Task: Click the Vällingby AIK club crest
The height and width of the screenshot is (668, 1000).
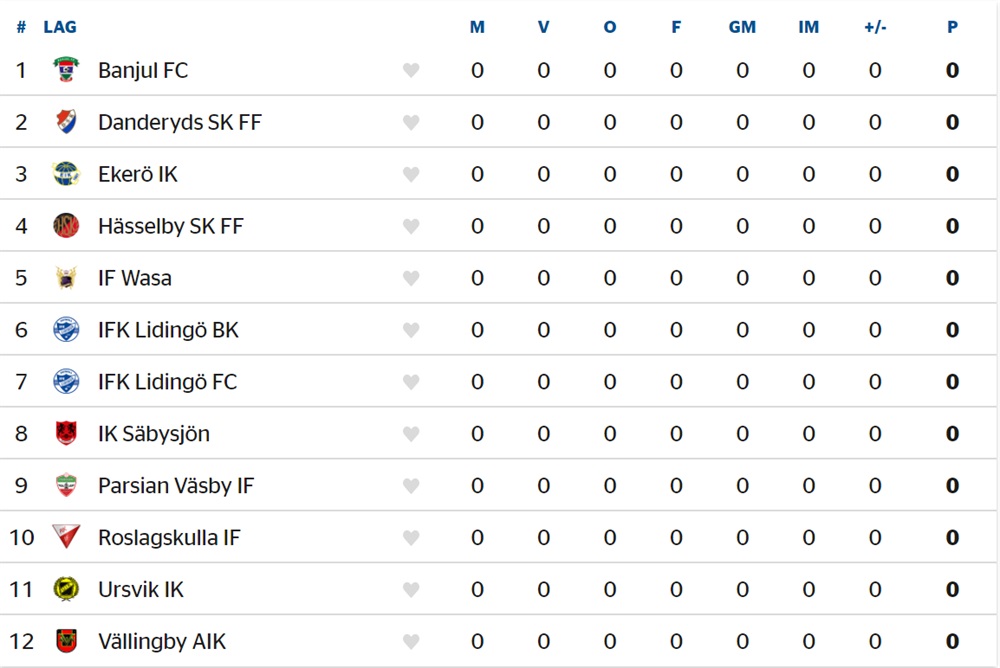Action: [66, 641]
